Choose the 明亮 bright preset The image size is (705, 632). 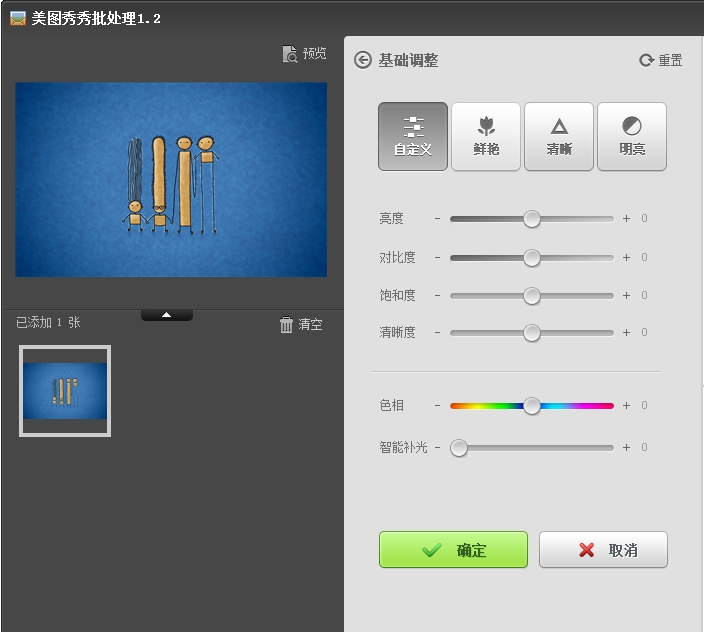click(x=632, y=136)
